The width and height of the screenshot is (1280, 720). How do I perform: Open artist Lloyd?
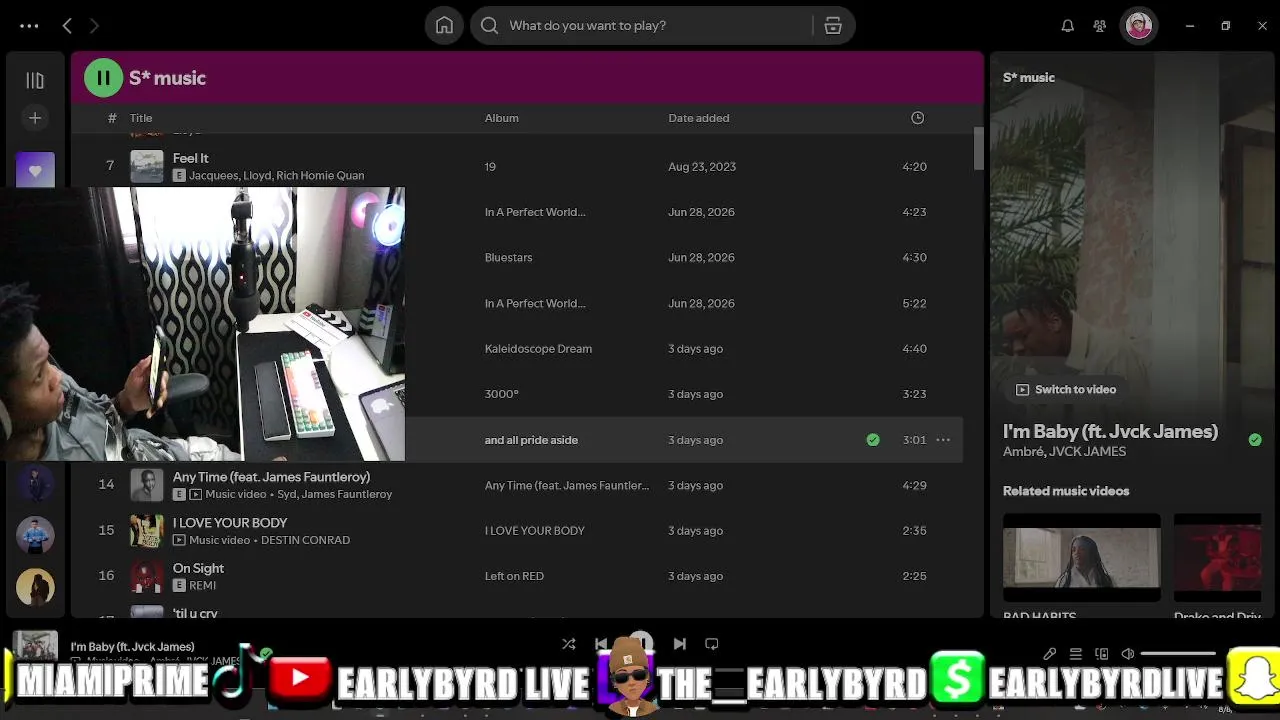pyautogui.click(x=258, y=176)
